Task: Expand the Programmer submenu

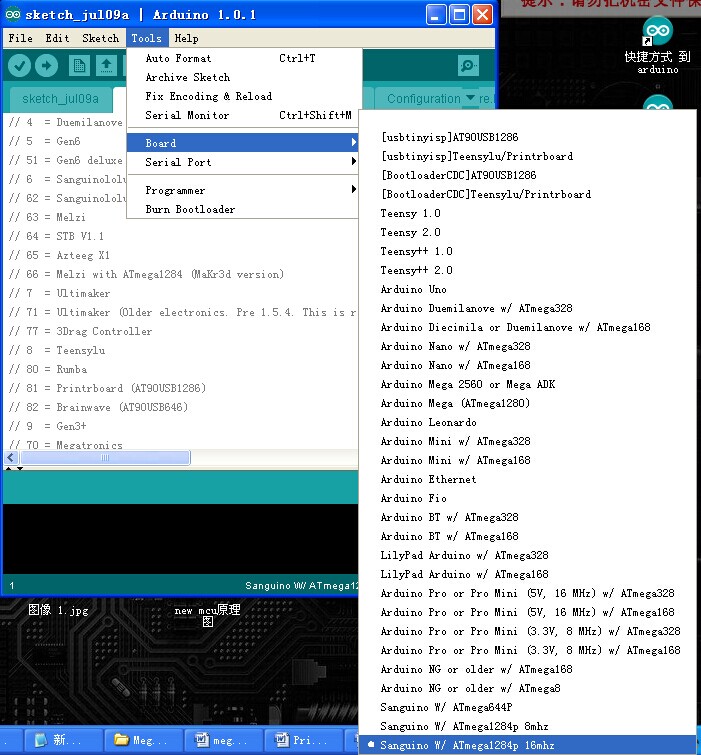Action: click(x=243, y=190)
